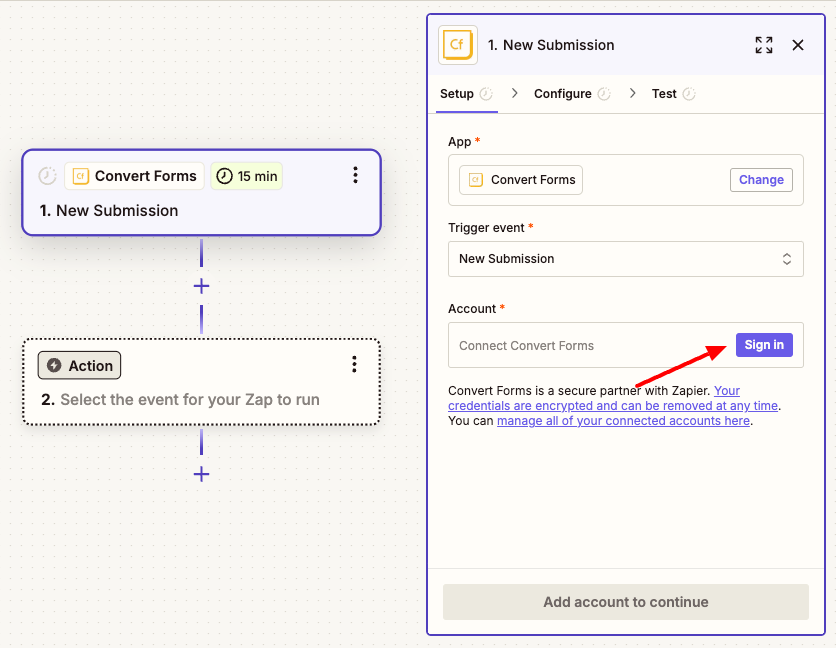Open the three-dot menu on trigger step
Viewport: 836px width, 648px height.
tap(355, 175)
